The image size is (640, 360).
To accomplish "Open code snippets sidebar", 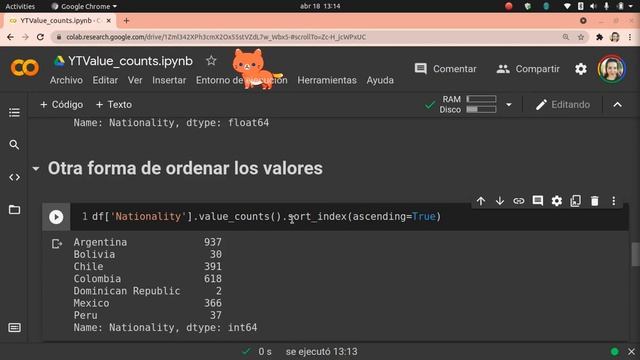I will point(14,177).
